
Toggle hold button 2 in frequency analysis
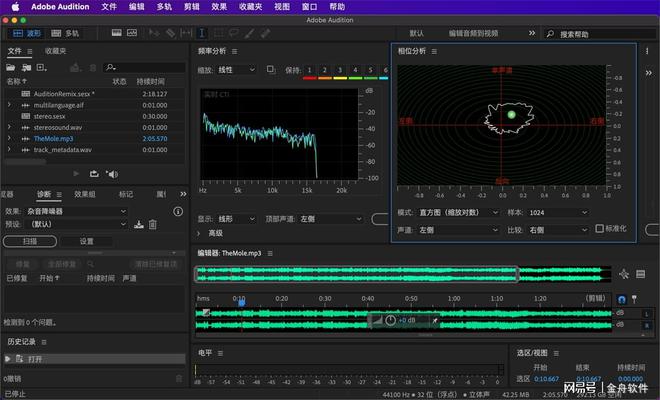(x=325, y=70)
